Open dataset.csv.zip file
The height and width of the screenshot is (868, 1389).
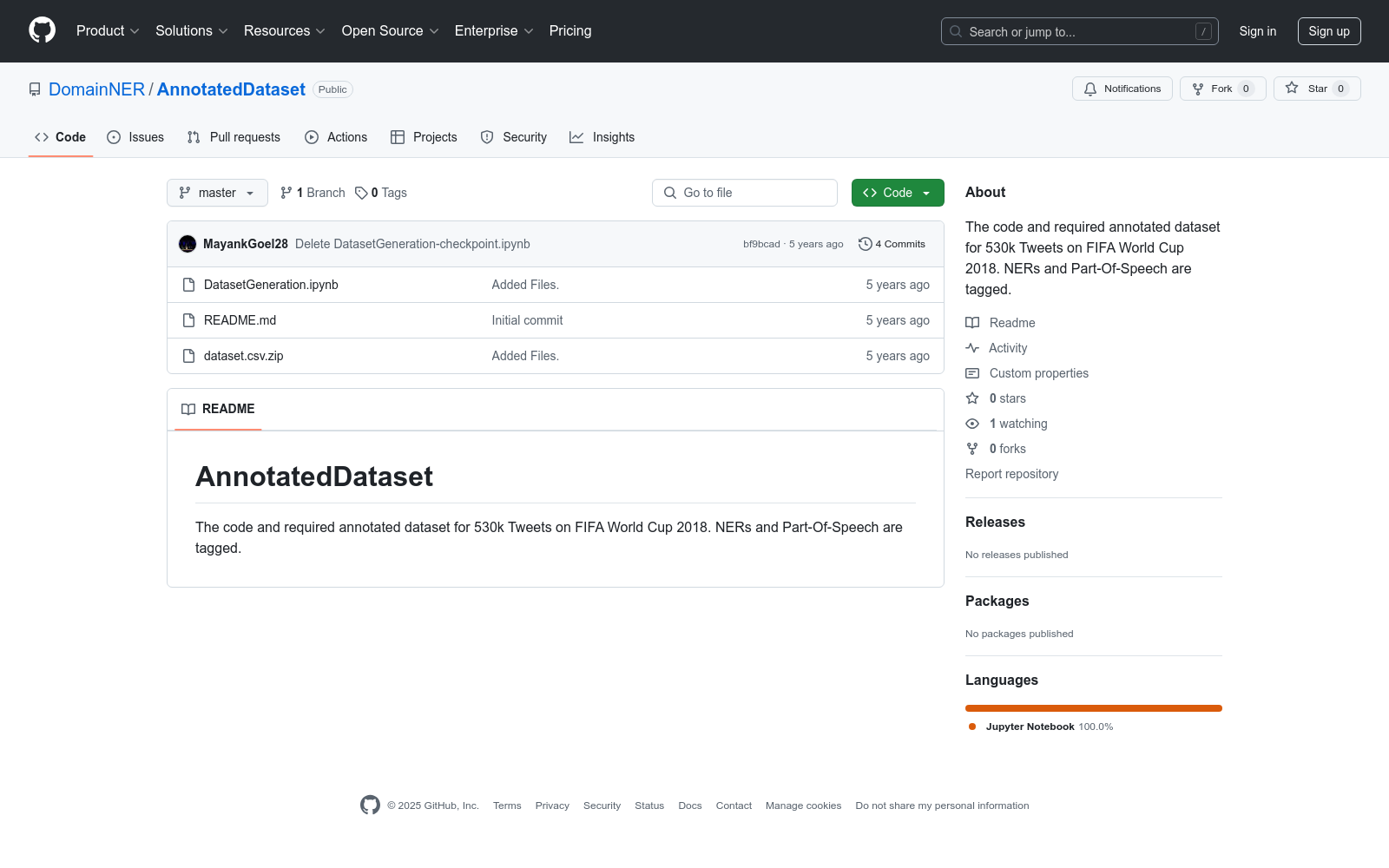tap(244, 356)
